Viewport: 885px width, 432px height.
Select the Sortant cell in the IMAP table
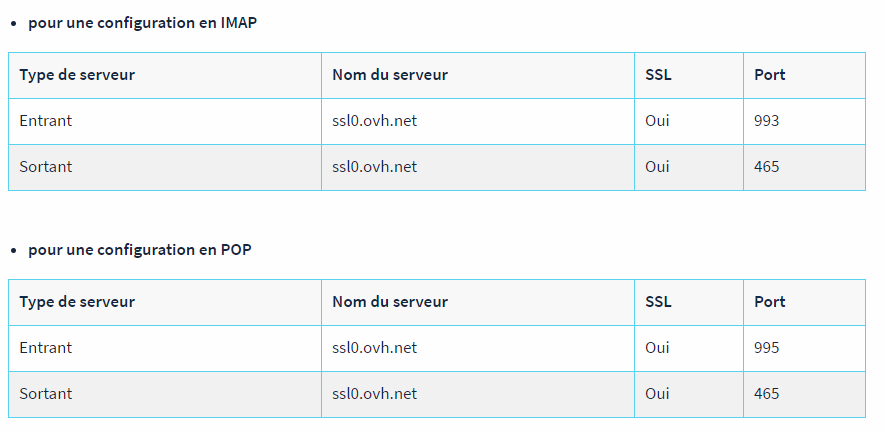[x=46, y=167]
